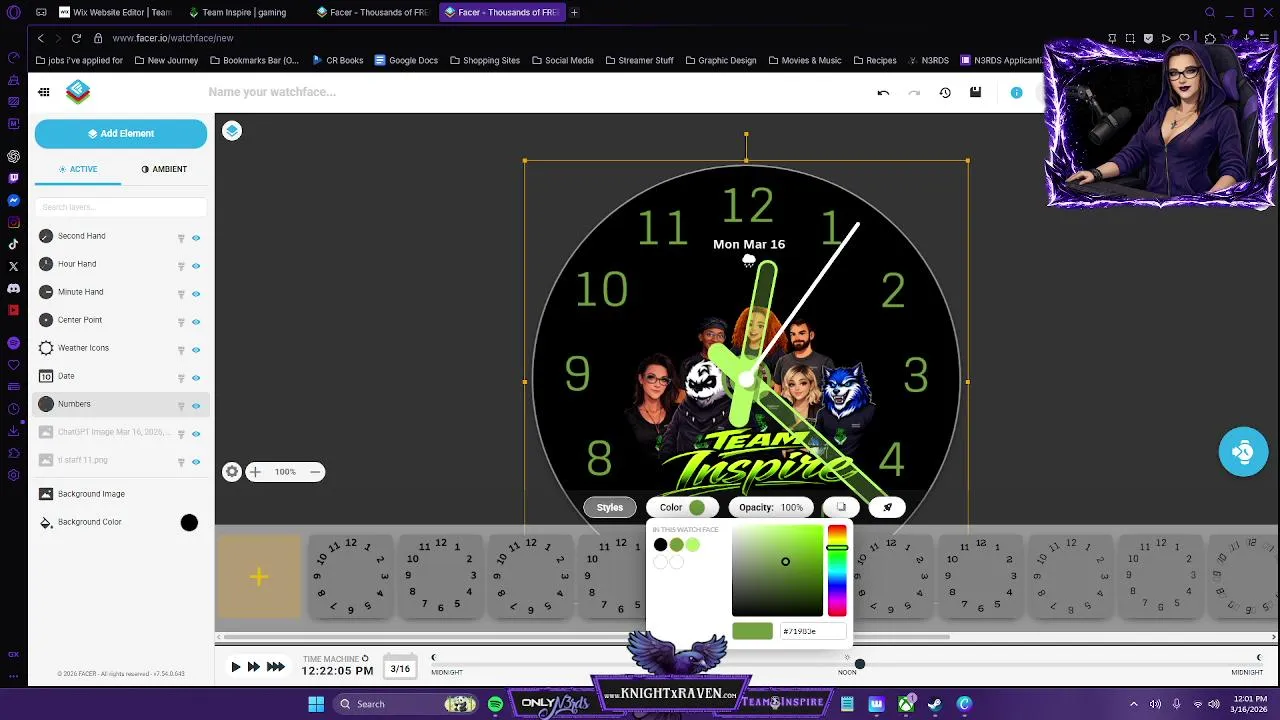Switch to the AMBIENT mode tab

tap(164, 169)
